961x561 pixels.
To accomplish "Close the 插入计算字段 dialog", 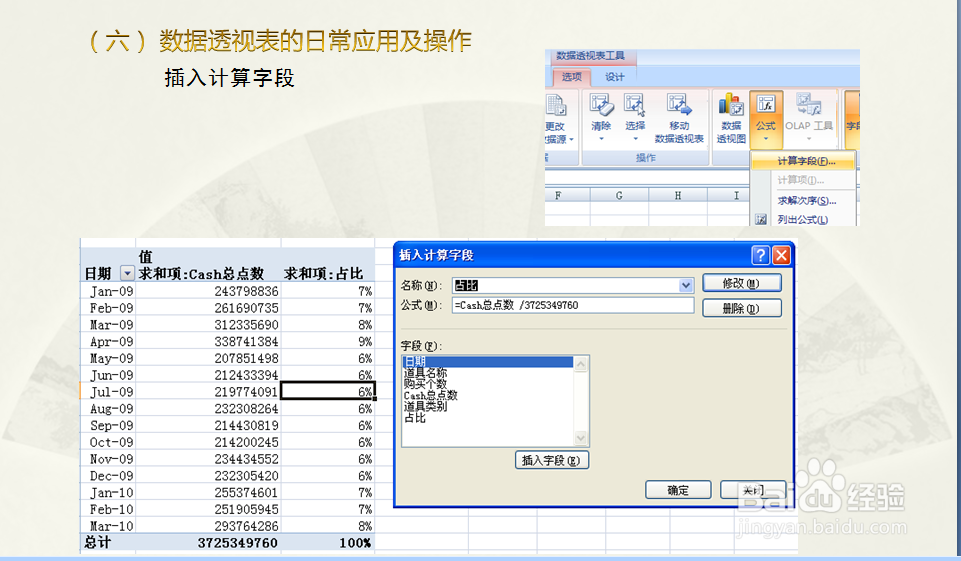I will [x=781, y=255].
